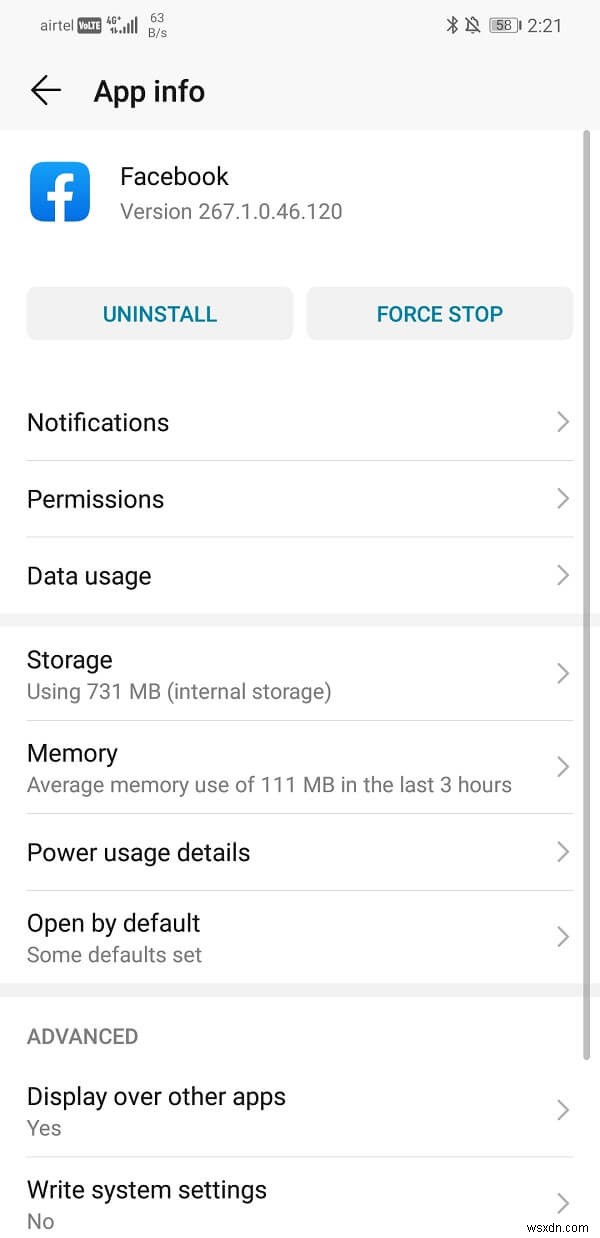The image size is (600, 1238).
Task: Tap the Facebook app icon
Action: [59, 190]
